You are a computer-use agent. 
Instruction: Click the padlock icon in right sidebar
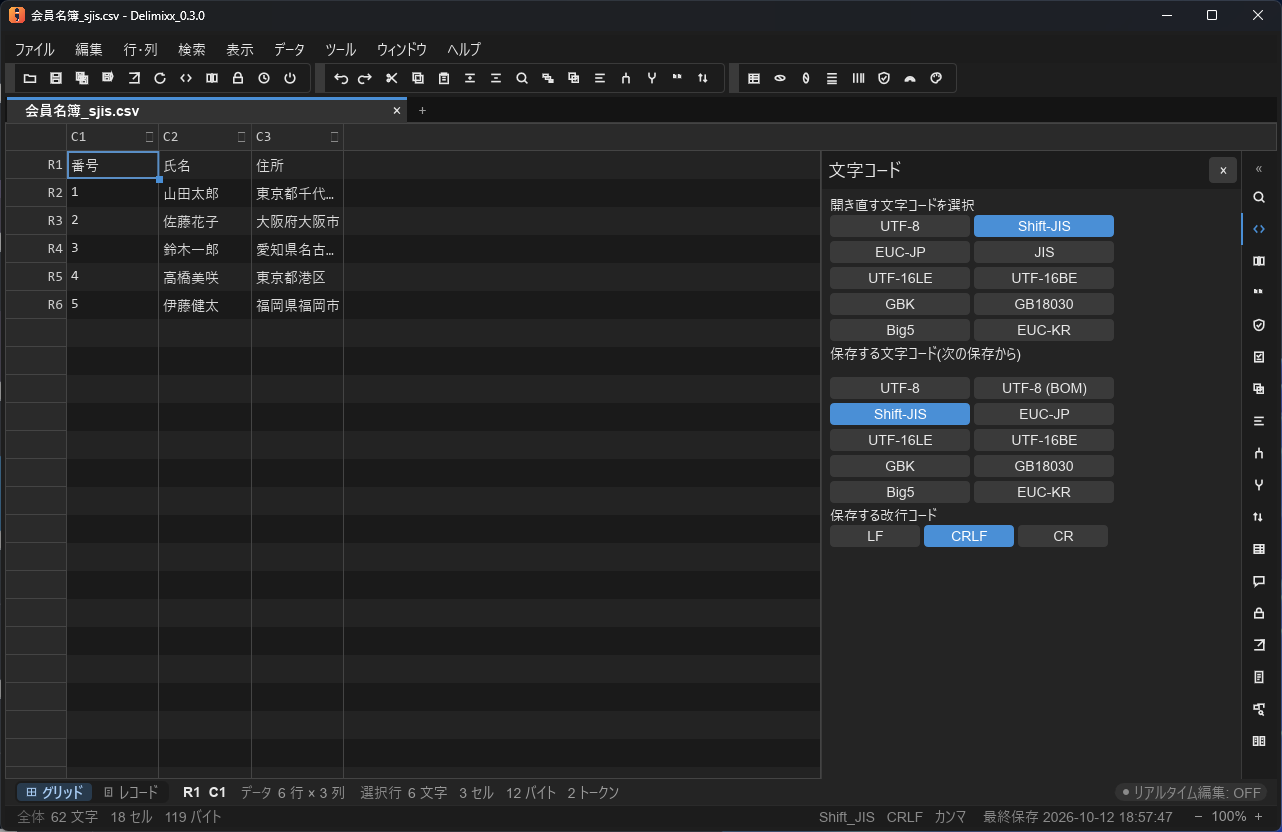coord(1259,613)
